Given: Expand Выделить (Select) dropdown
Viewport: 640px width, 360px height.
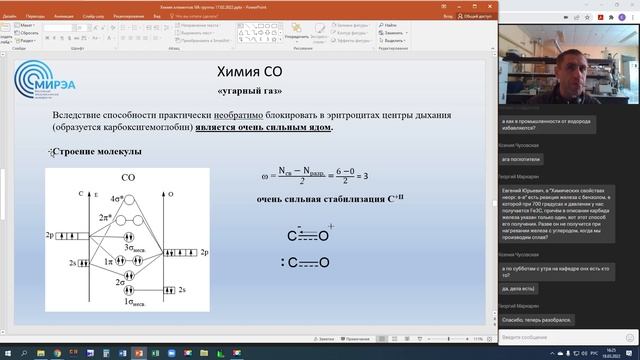Looking at the screenshot, I should (392, 40).
